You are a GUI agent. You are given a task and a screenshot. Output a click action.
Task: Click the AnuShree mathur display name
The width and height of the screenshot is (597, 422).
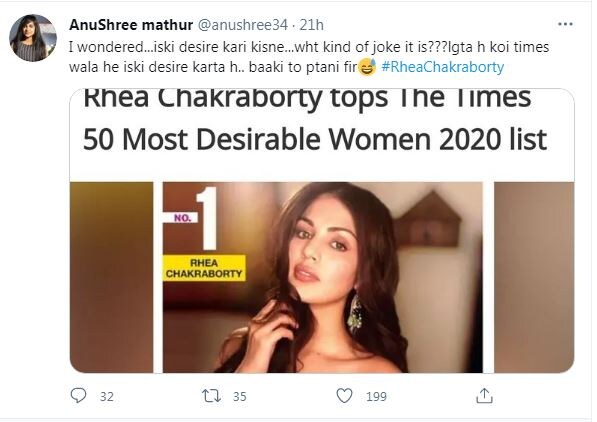131,25
